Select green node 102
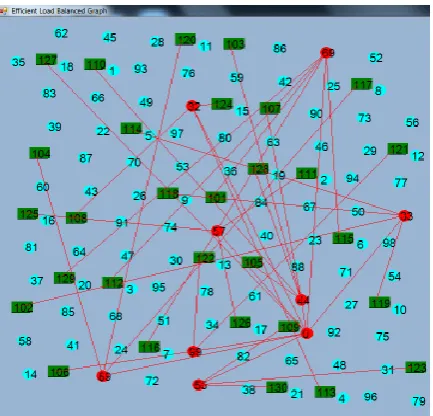Screen dimensions: 433x416 click(x=22, y=307)
